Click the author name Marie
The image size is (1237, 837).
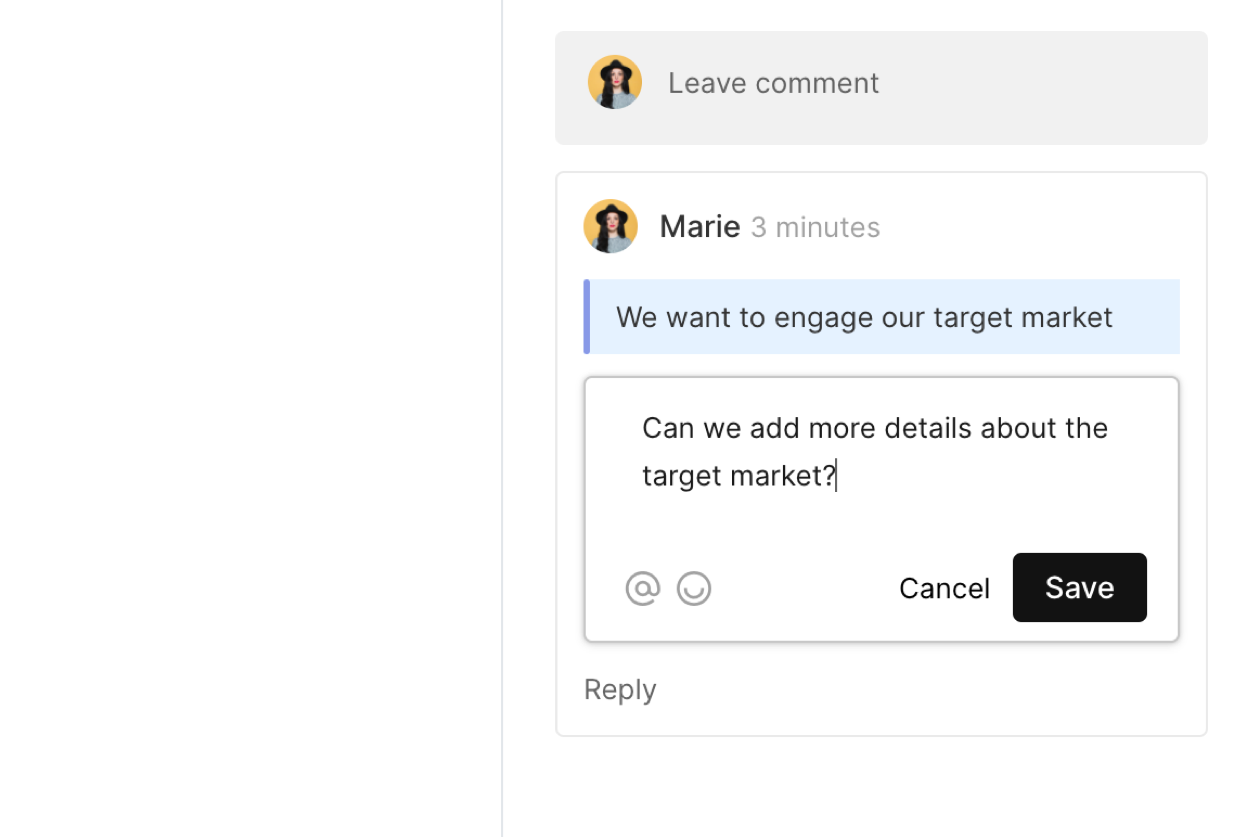point(699,227)
